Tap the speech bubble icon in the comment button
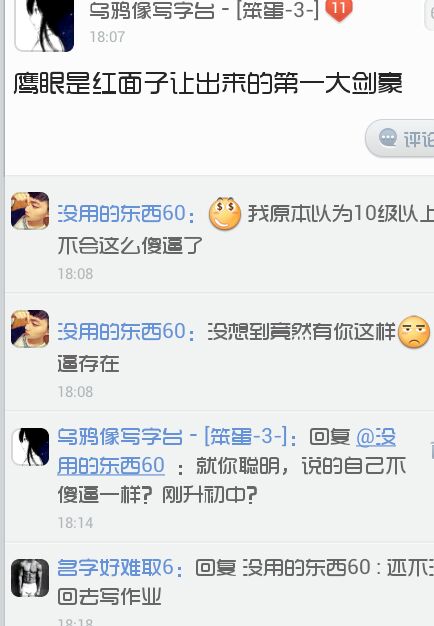 pyautogui.click(x=387, y=138)
